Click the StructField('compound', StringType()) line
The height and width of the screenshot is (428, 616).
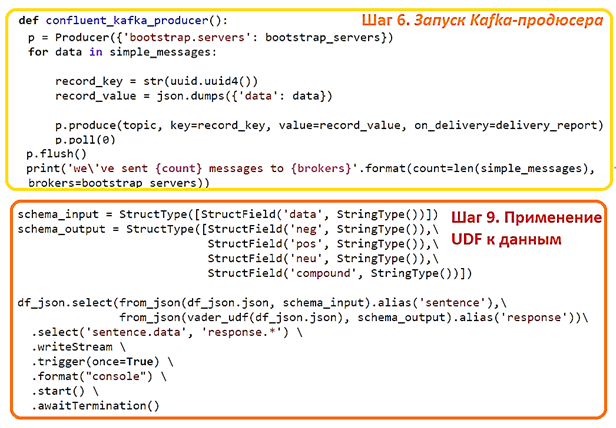point(340,273)
